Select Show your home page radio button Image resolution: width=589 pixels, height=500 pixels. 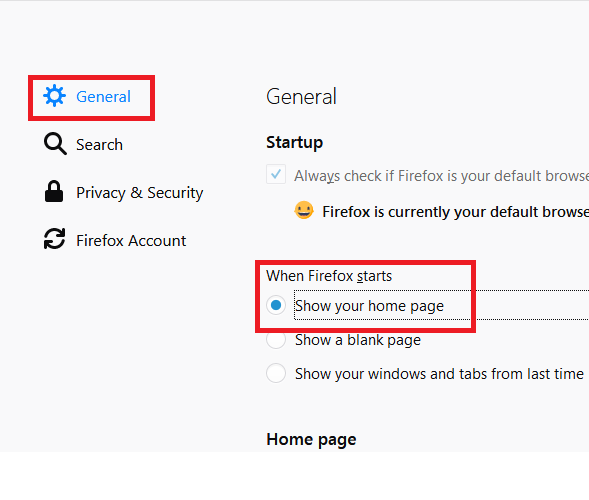pyautogui.click(x=276, y=305)
